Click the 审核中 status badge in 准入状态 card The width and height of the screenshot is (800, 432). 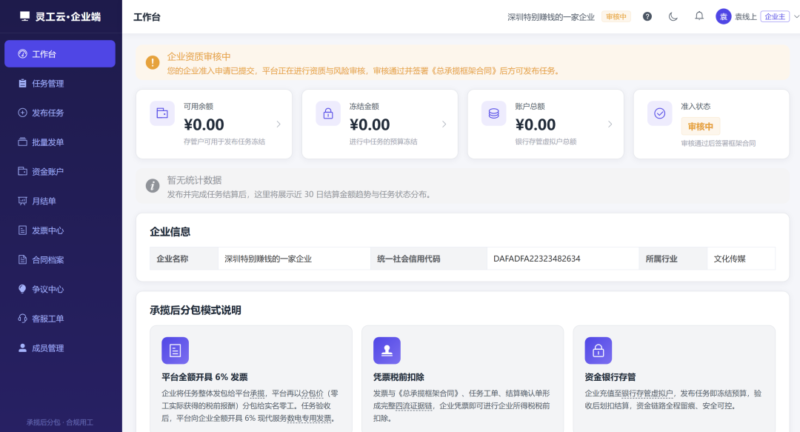(x=700, y=126)
